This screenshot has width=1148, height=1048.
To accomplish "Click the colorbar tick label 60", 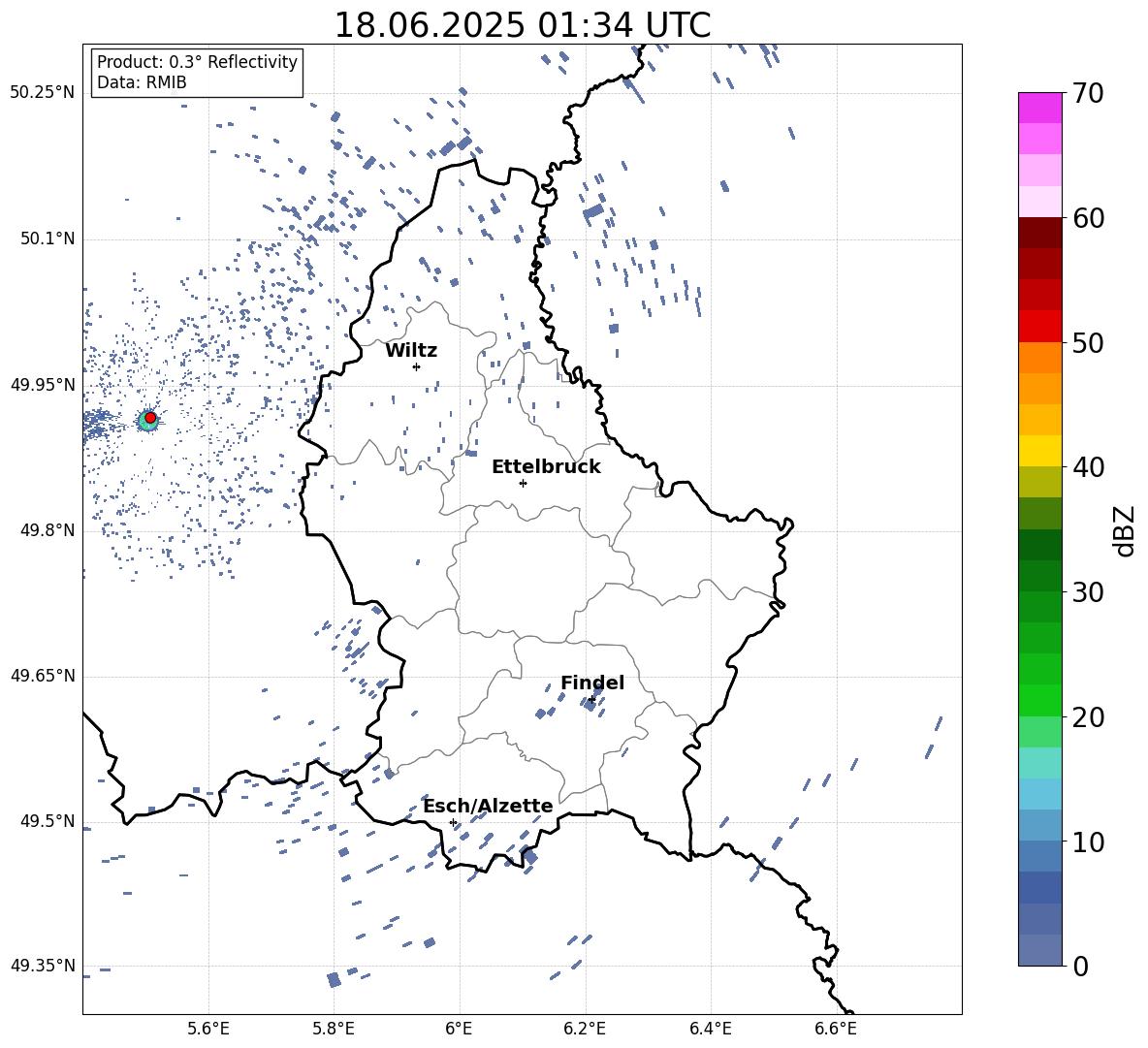I will pyautogui.click(x=1088, y=217).
